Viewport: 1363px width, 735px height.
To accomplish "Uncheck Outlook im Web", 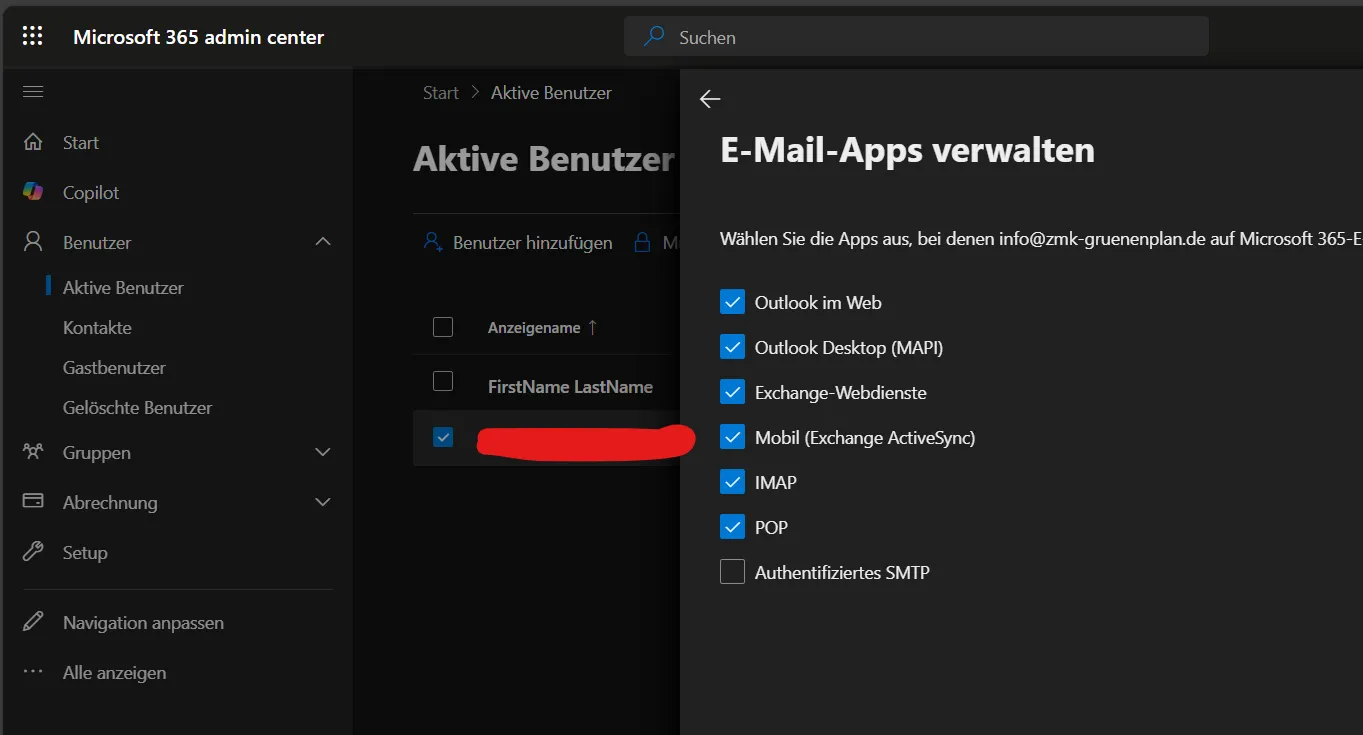I will coord(733,302).
